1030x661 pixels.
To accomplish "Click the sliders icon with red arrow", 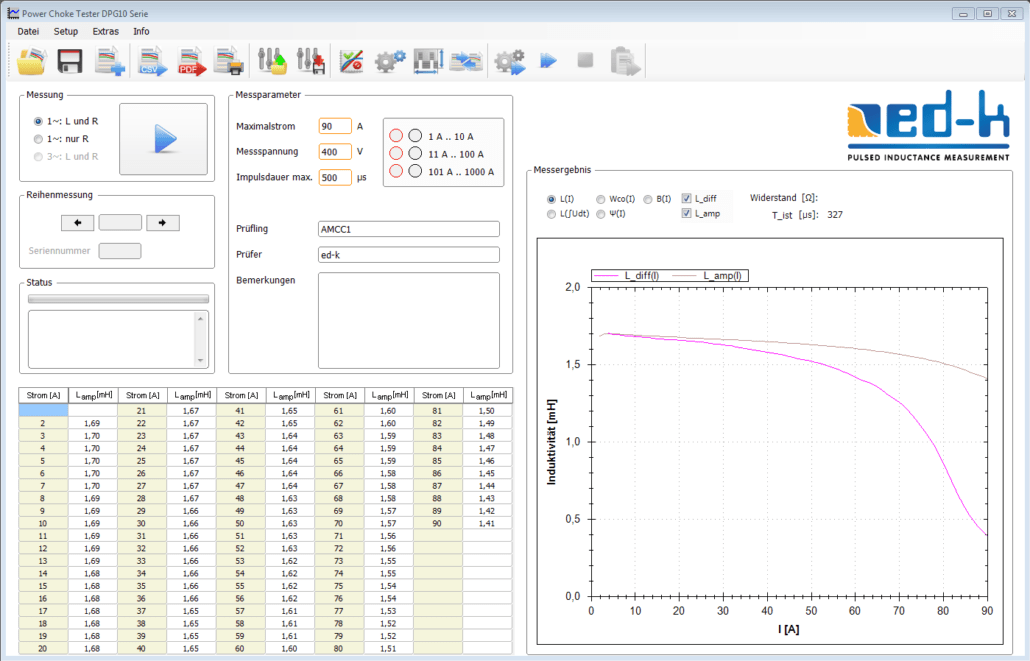I will coord(311,62).
